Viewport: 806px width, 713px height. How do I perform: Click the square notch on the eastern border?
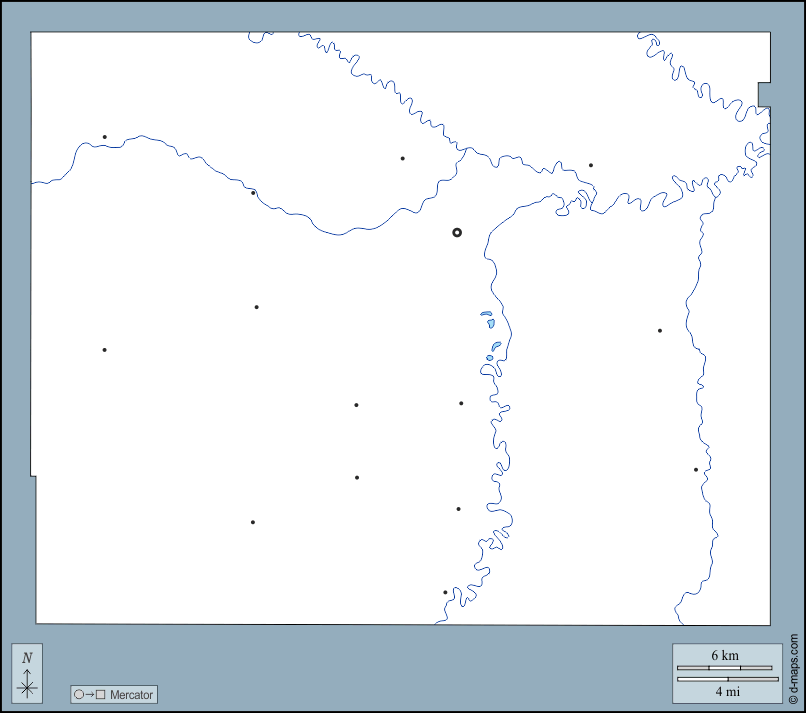(x=764, y=94)
